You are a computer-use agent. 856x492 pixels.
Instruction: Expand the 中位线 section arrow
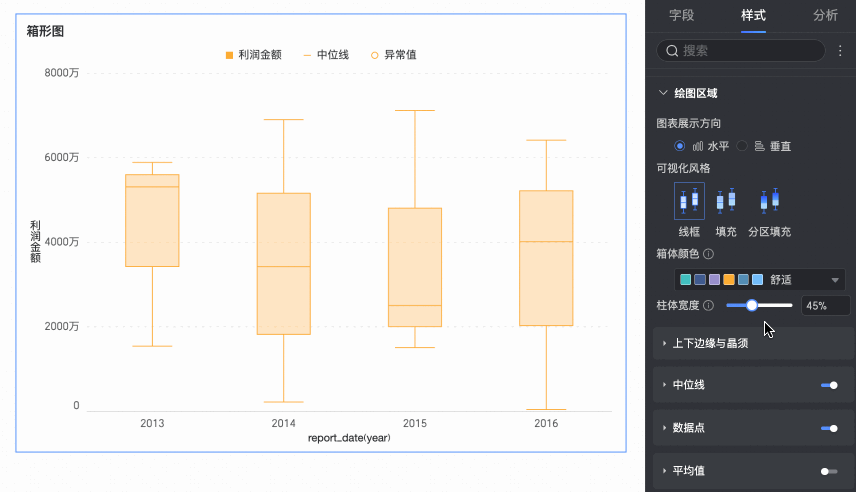(664, 385)
